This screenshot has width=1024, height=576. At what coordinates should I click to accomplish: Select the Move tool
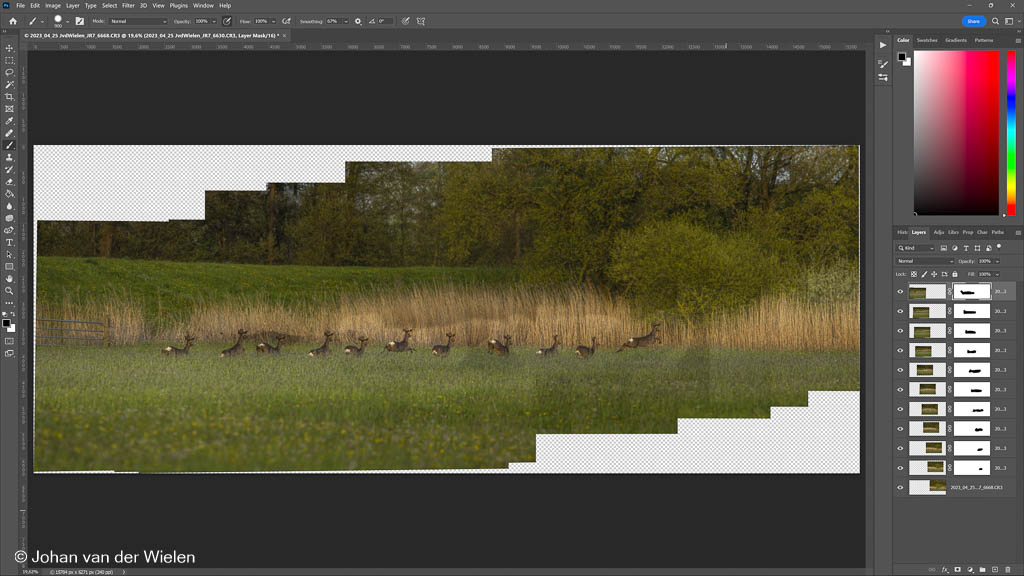point(9,48)
